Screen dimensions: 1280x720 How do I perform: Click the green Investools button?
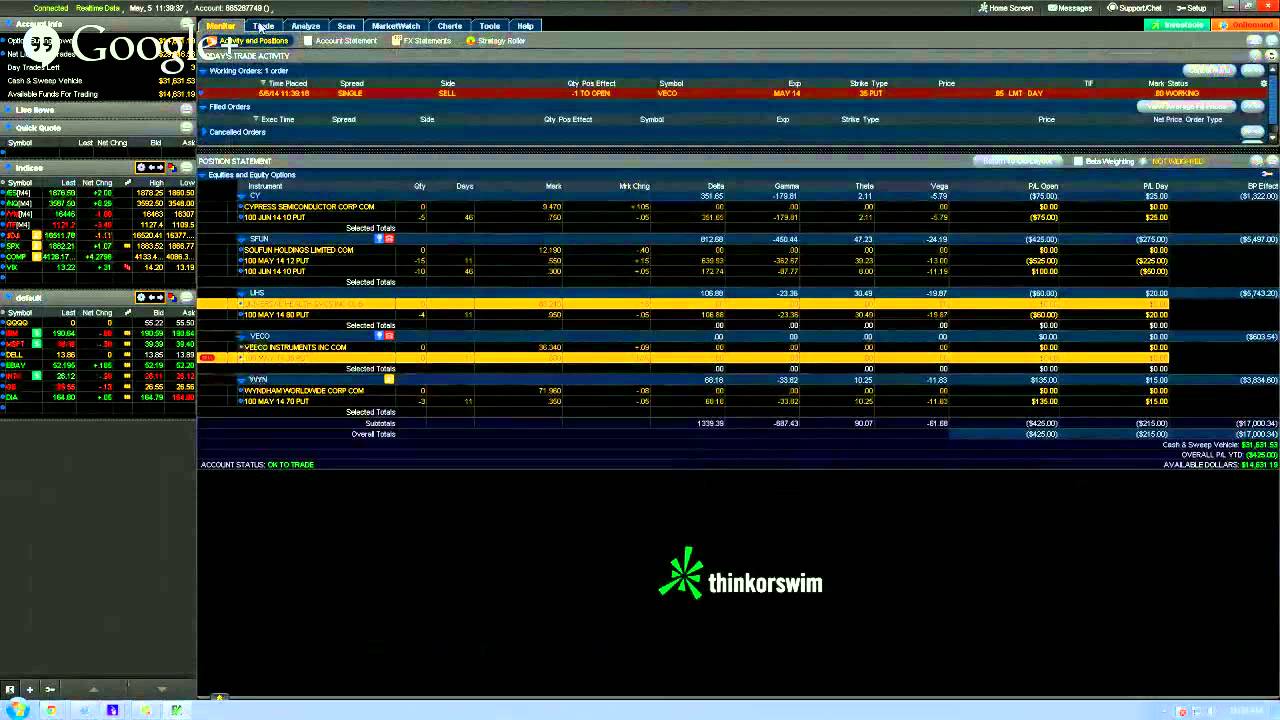point(1177,25)
